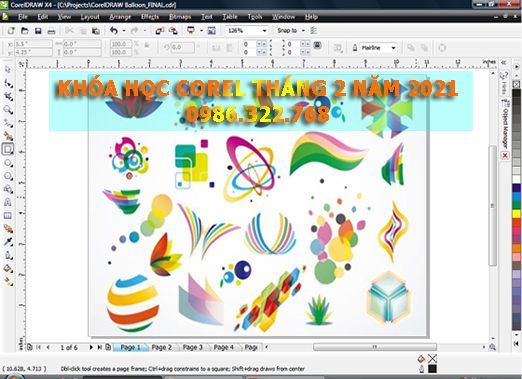The image size is (522, 379).
Task: Switch to Page 3 tab
Action: pyautogui.click(x=193, y=347)
